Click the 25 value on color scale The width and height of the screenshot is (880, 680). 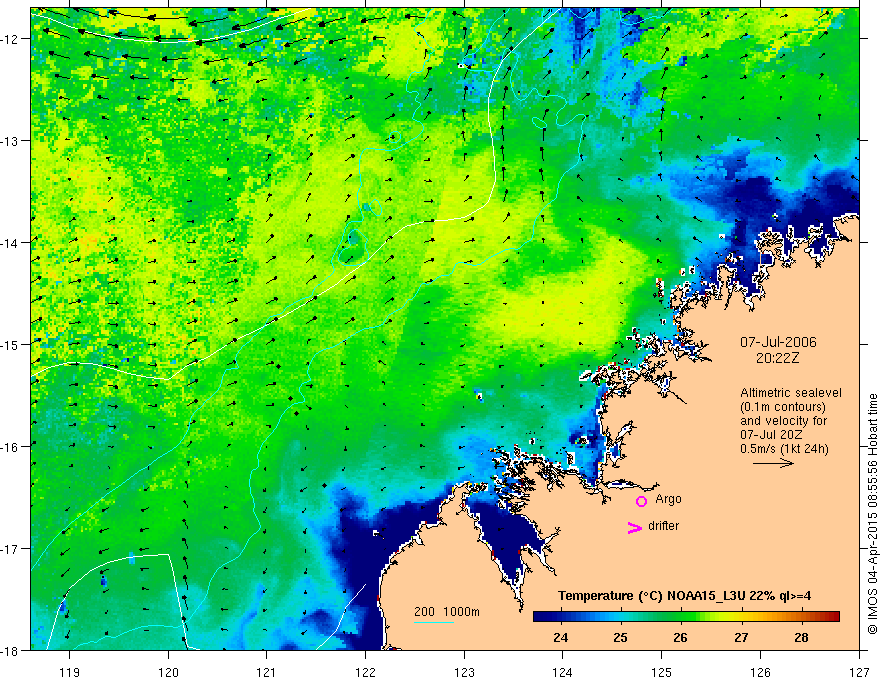coord(620,637)
